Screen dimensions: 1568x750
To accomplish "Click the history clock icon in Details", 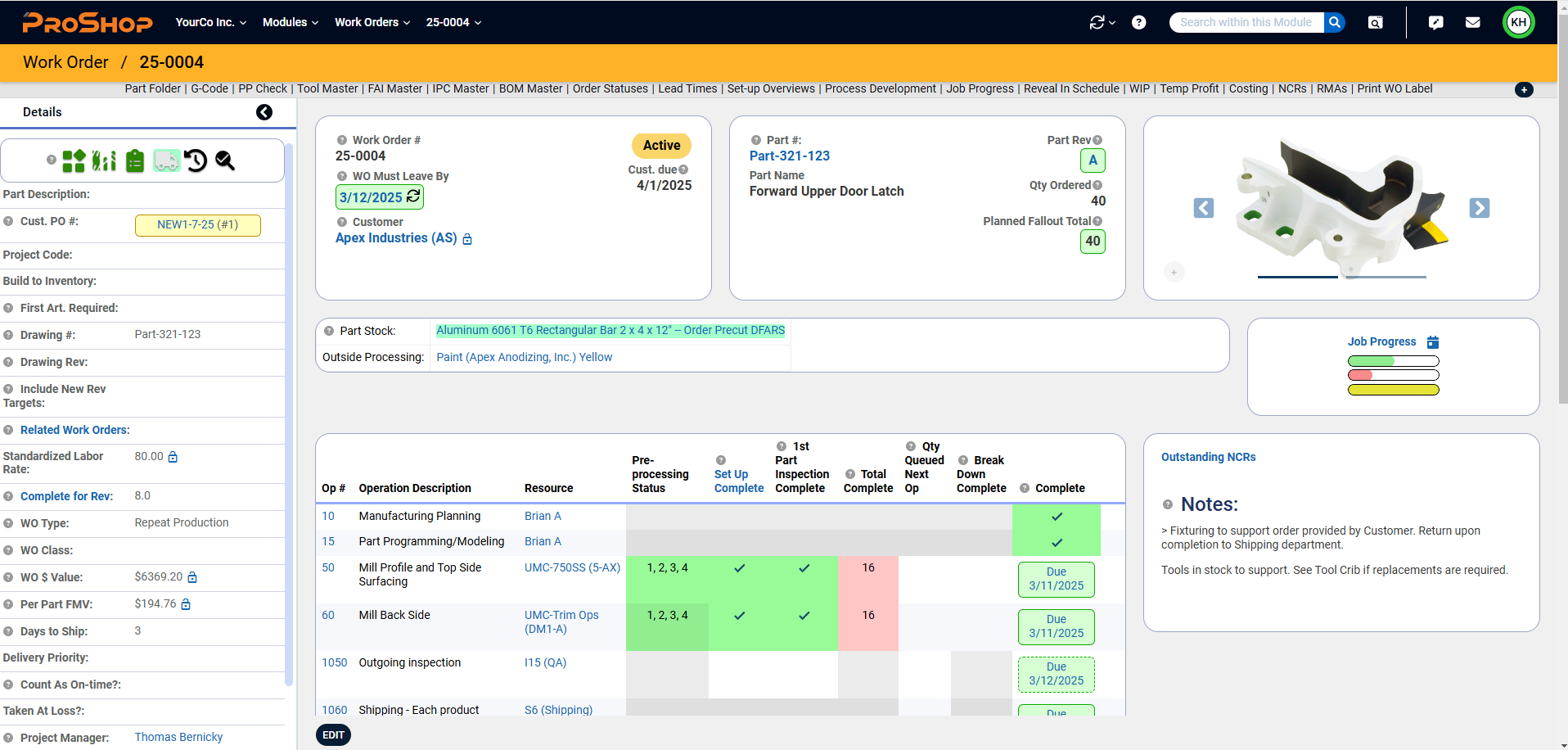I will (x=196, y=160).
